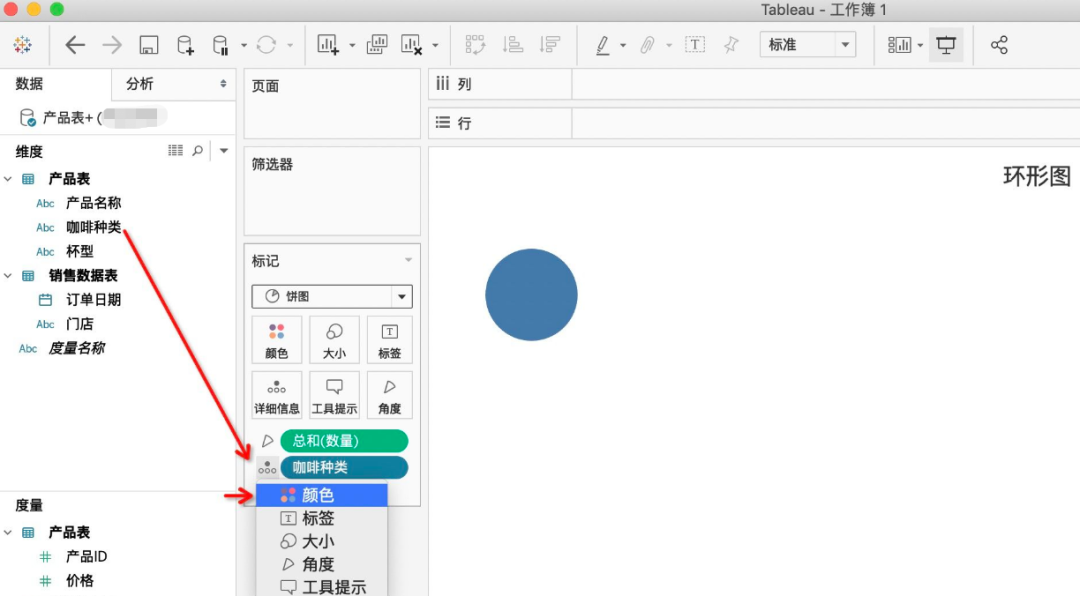Click the search magnifier in the 维度 header
The height and width of the screenshot is (596, 1080).
[x=198, y=151]
